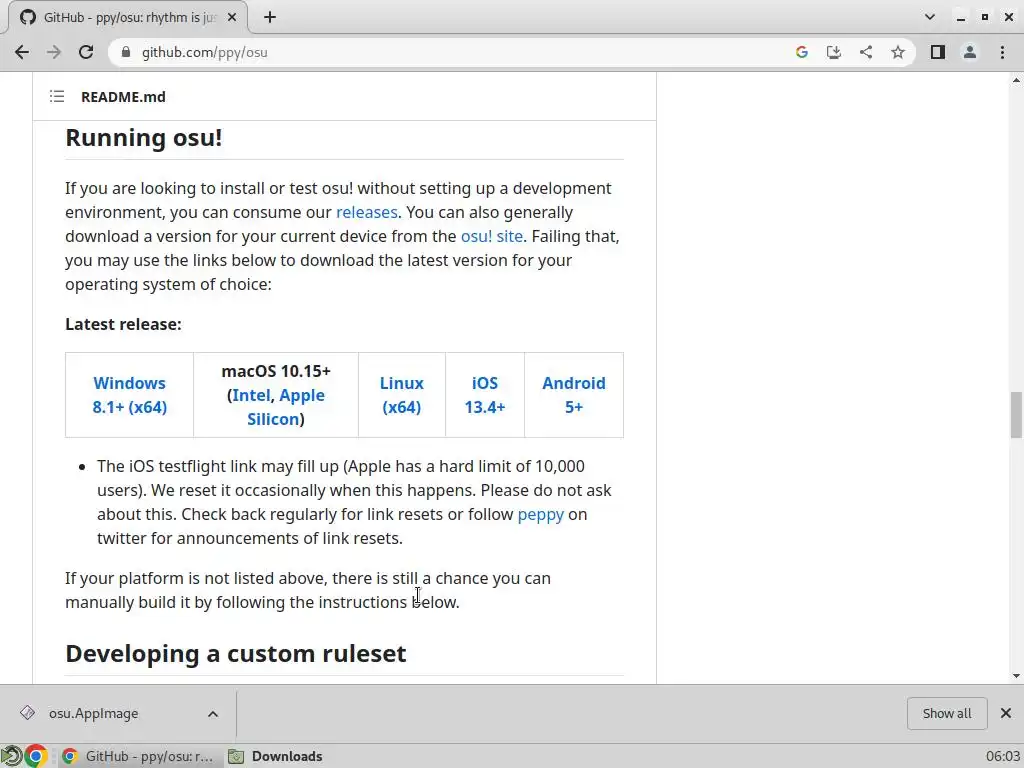Open the Chrome profile menu
This screenshot has width=1024, height=768.
(970, 52)
